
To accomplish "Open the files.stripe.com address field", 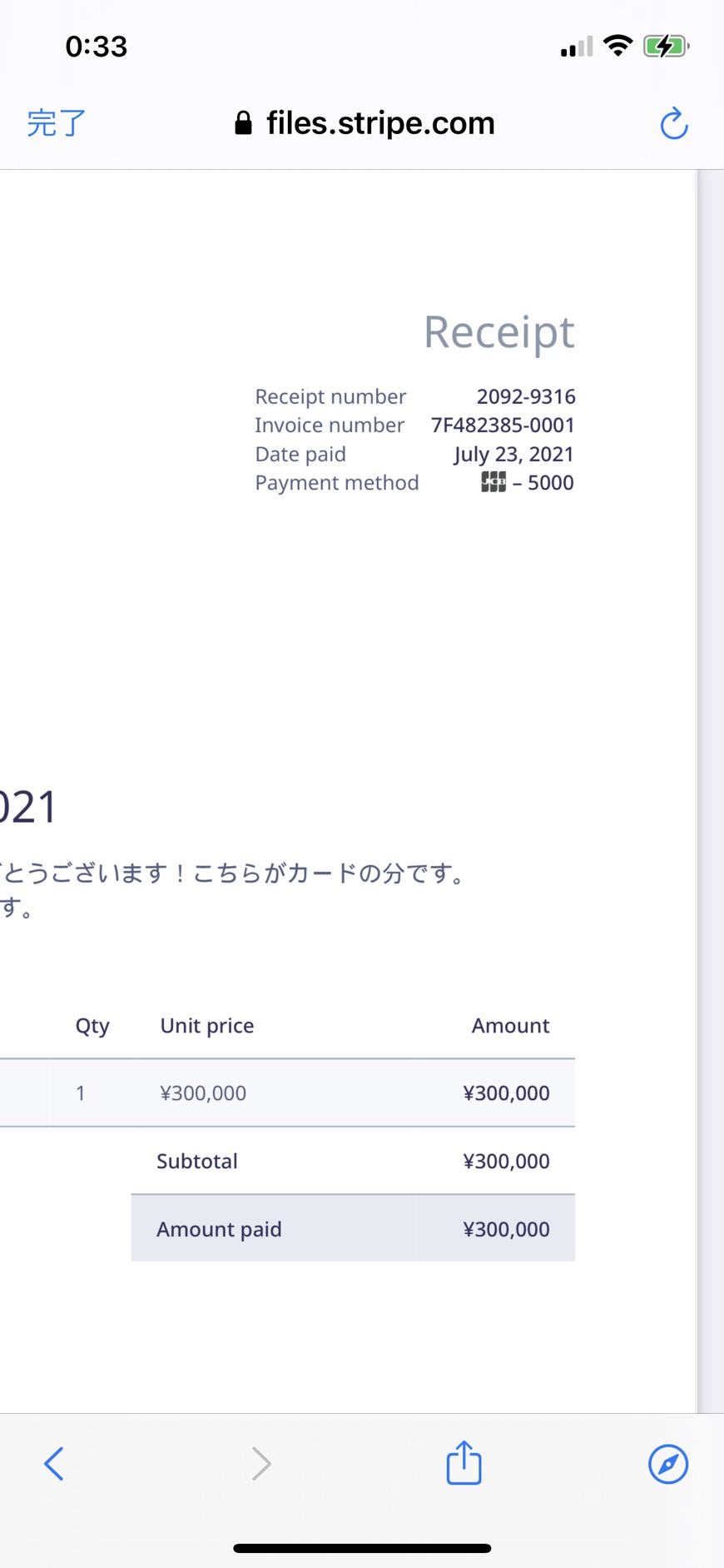I will [364, 123].
